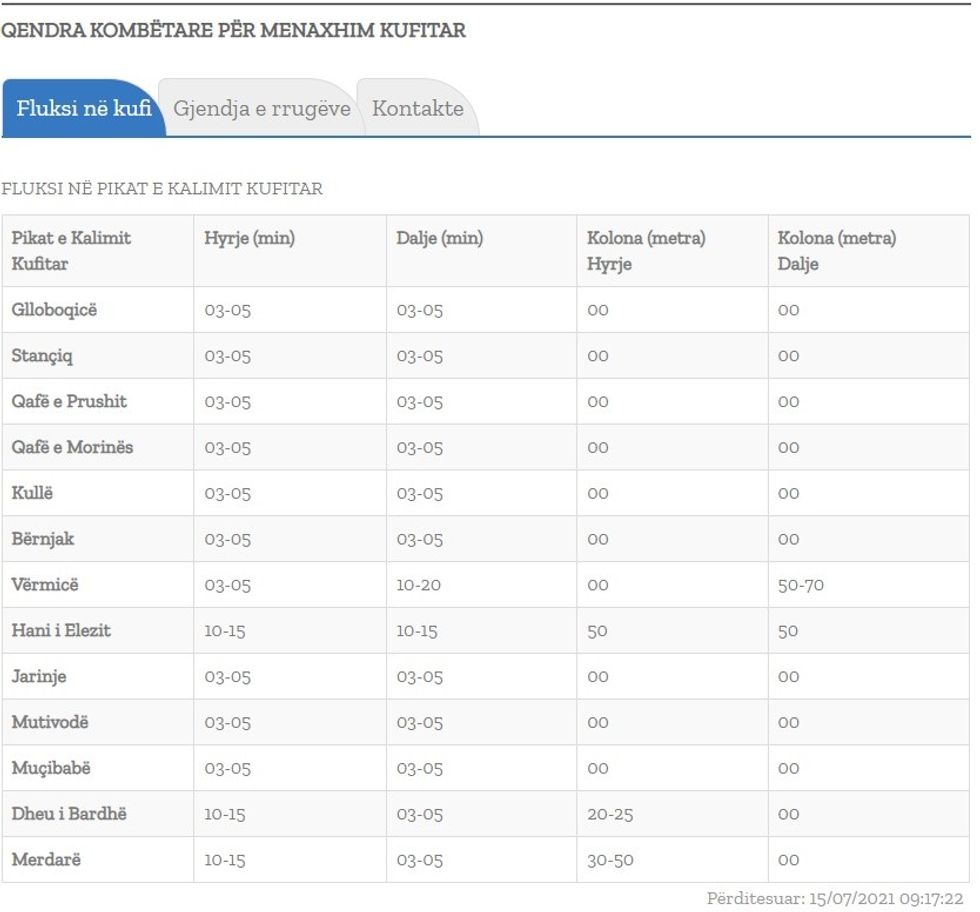Image resolution: width=980 pixels, height=912 pixels.
Task: Click the Qendra Kombëtare për Menaxhim Kufitar heading
Action: coord(233,30)
